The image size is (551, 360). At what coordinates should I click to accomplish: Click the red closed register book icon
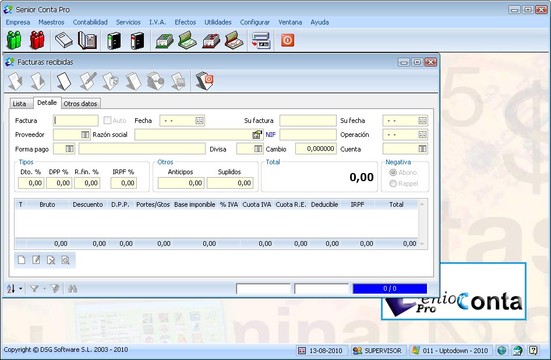pos(211,40)
